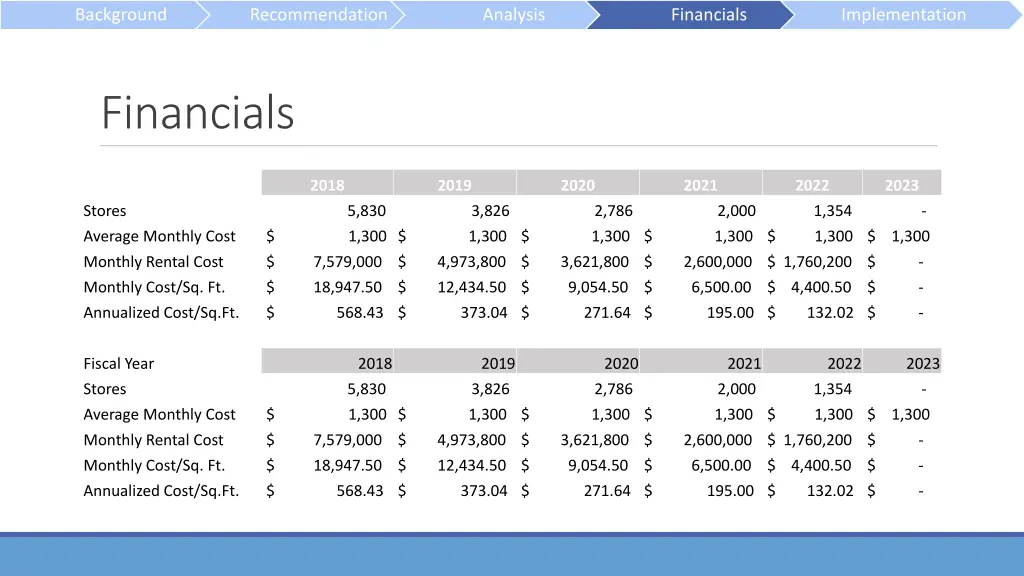Click white 2018 header in first table
The height and width of the screenshot is (576, 1024).
327,185
